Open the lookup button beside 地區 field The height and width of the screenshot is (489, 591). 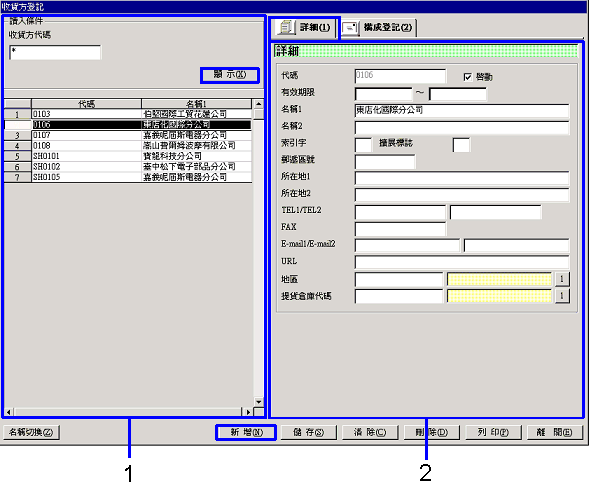pos(562,279)
